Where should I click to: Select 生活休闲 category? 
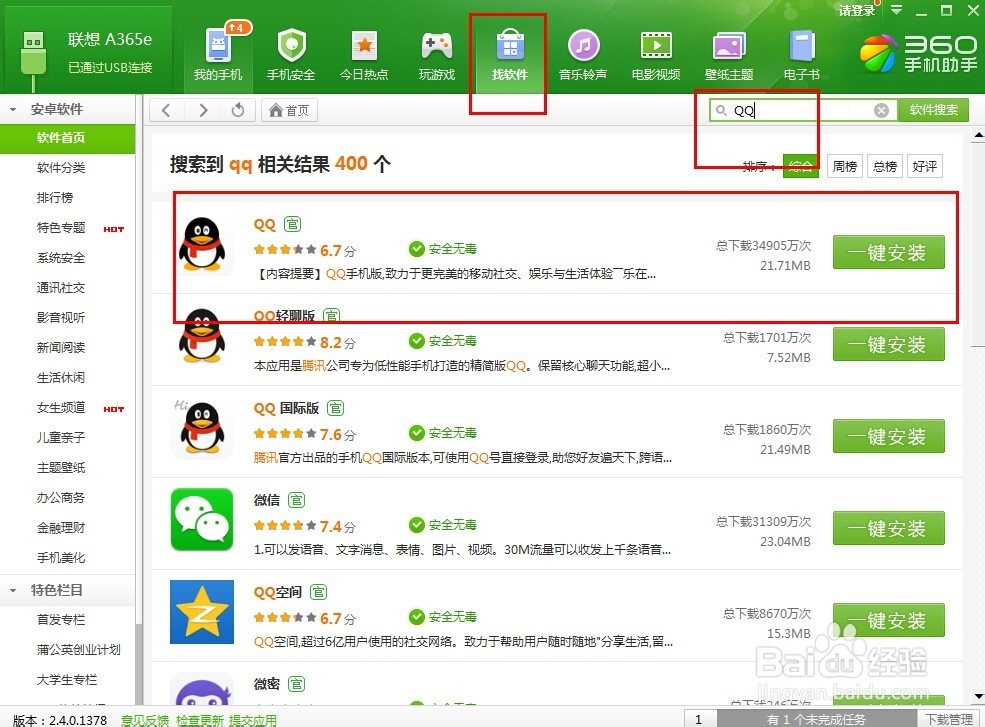coord(61,378)
